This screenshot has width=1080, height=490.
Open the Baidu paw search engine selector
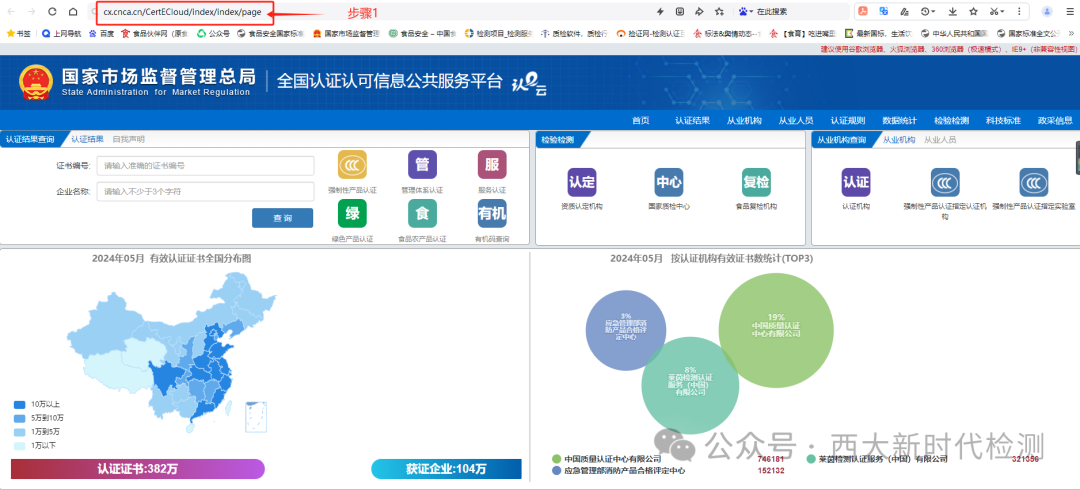pyautogui.click(x=746, y=12)
